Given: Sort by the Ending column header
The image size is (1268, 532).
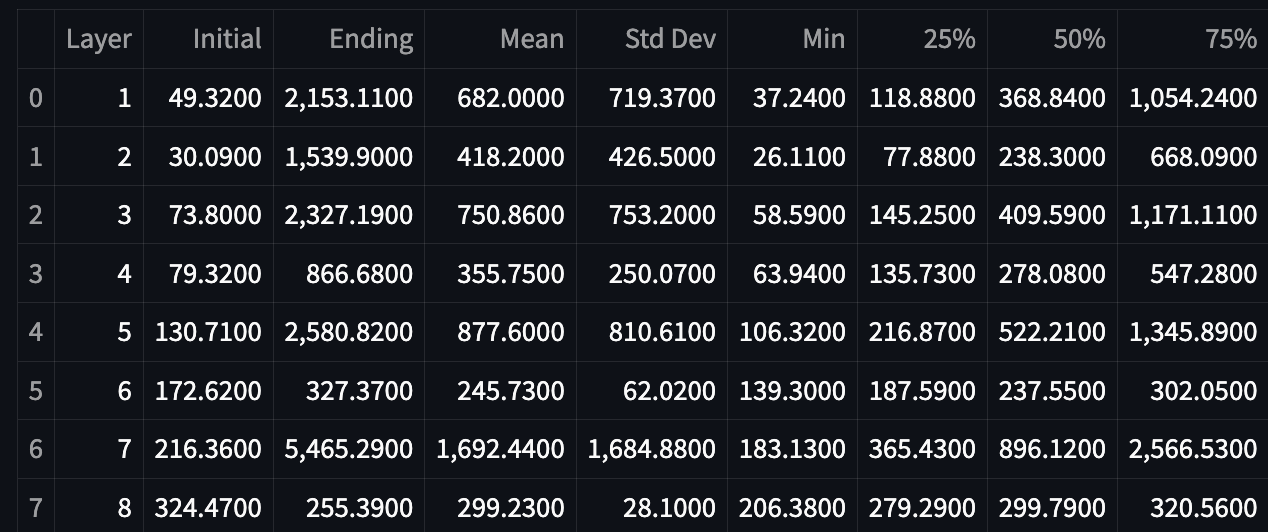Looking at the screenshot, I should [x=371, y=39].
